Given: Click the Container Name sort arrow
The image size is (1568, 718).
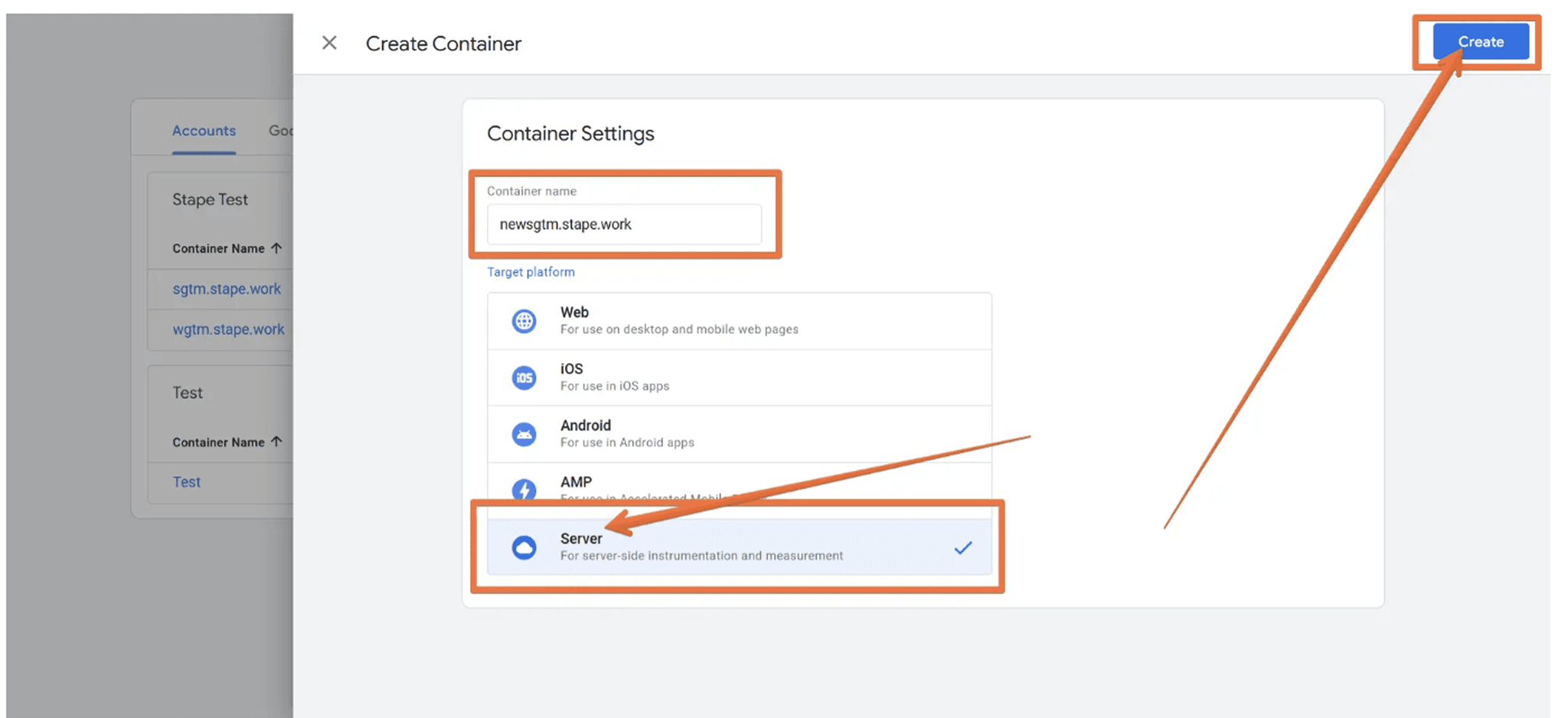Looking at the screenshot, I should [x=278, y=248].
